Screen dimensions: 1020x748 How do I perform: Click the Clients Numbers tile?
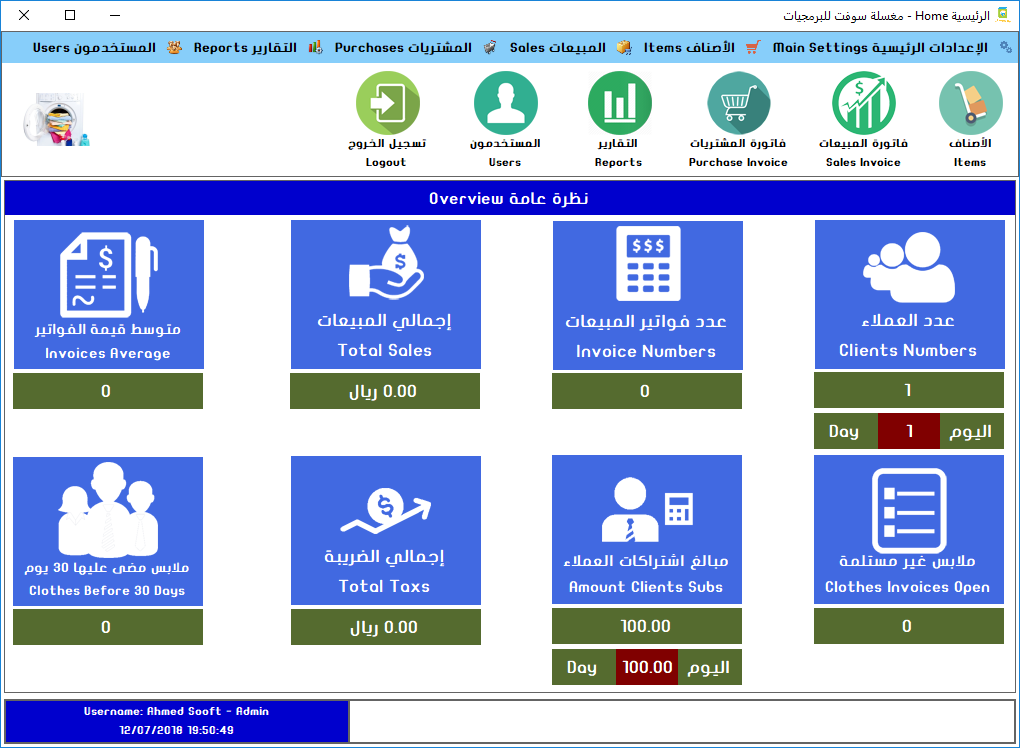[x=909, y=294]
